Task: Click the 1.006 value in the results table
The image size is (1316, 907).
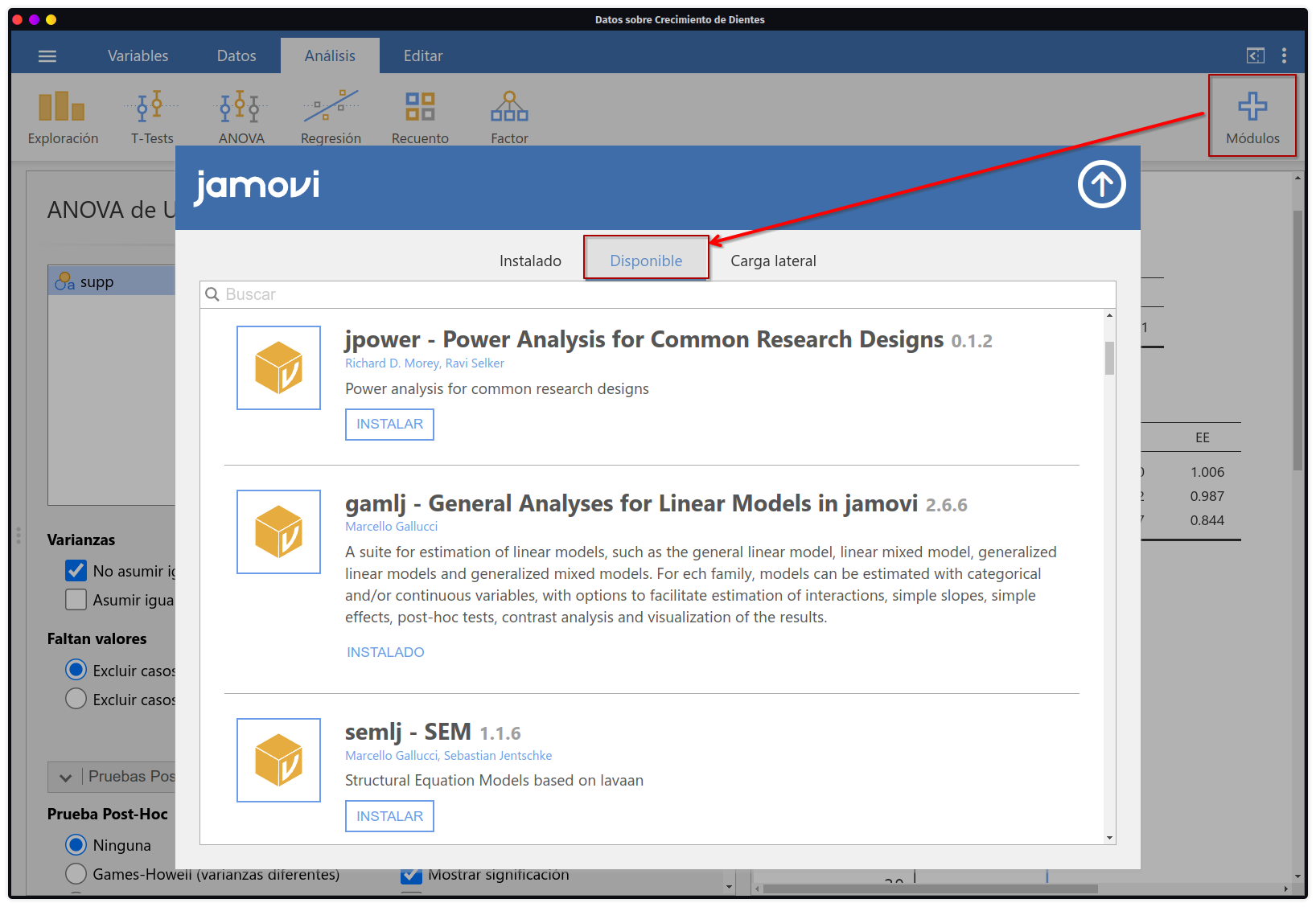Action: pyautogui.click(x=1207, y=472)
